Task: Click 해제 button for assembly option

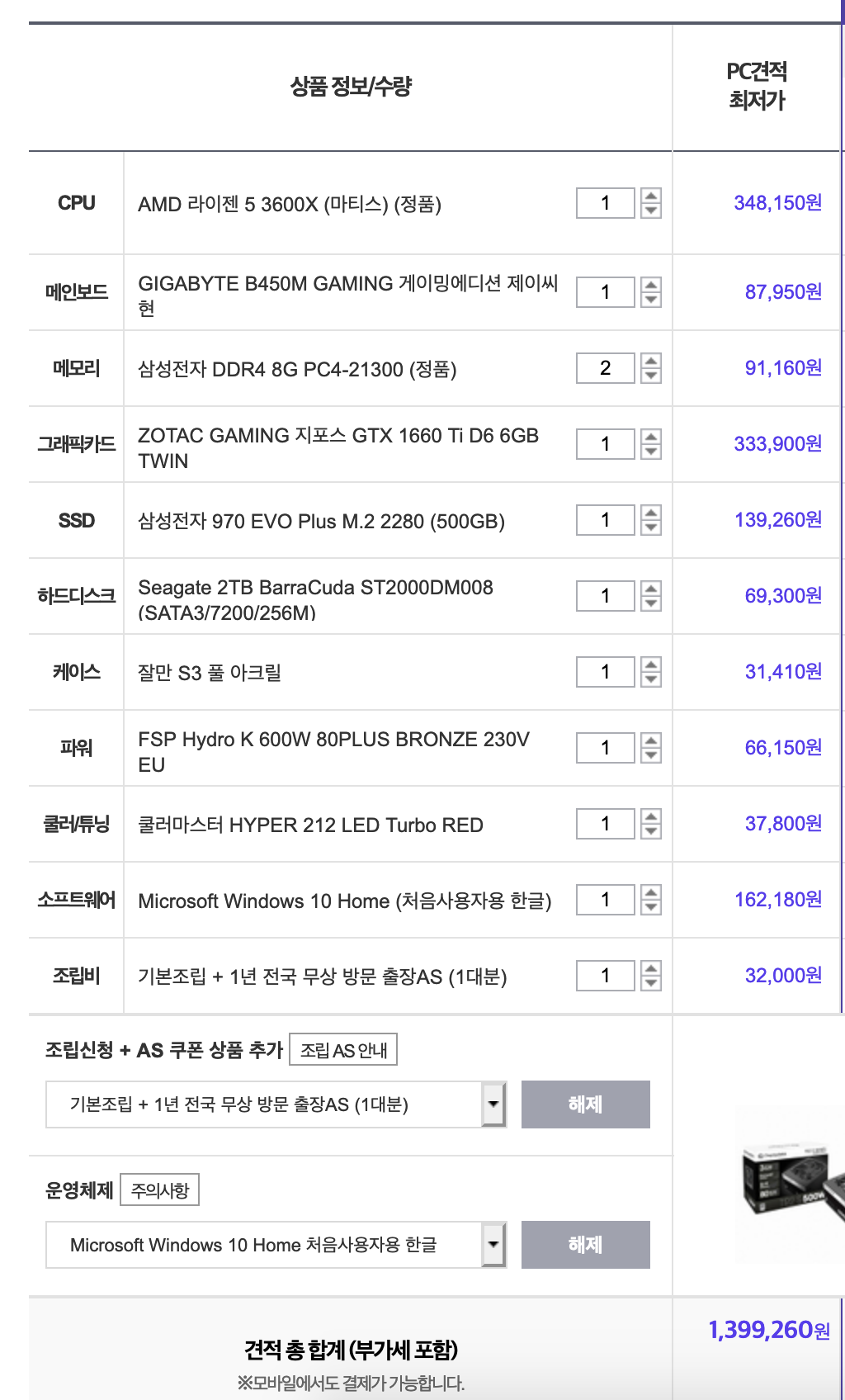Action: click(585, 1104)
